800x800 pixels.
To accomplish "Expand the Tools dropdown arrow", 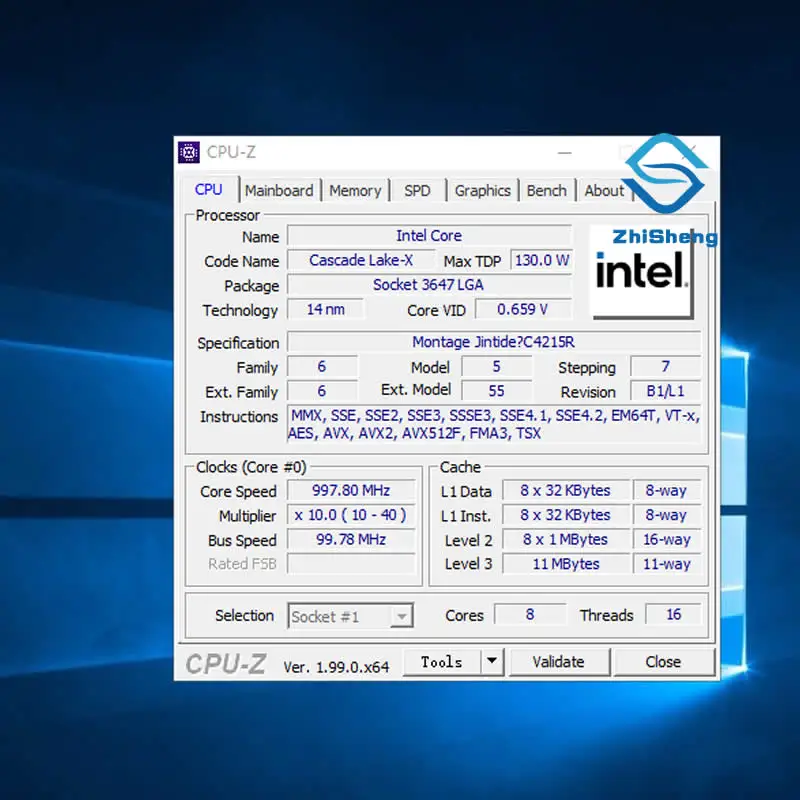I will pos(491,661).
